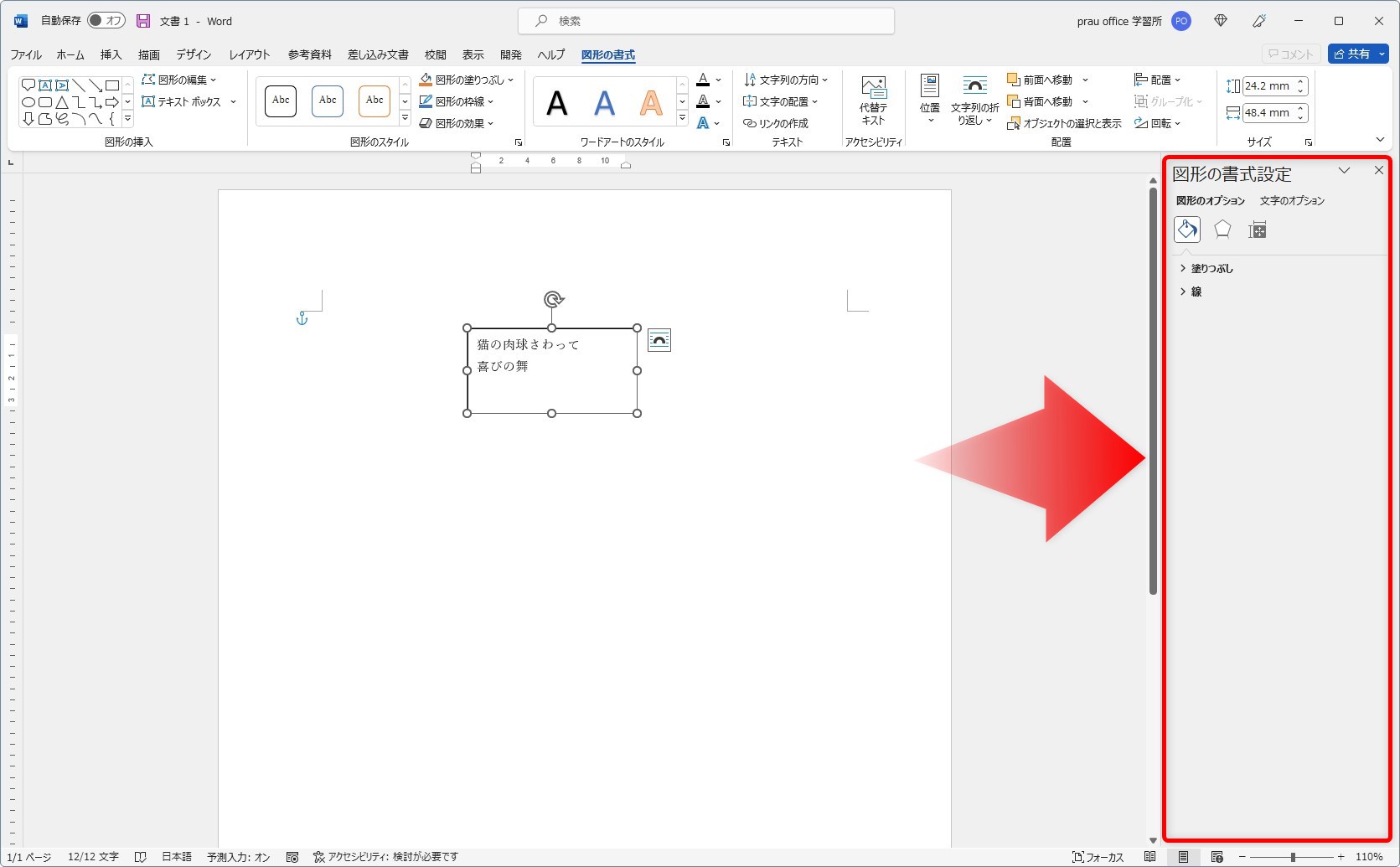Click the 図形の効果 (shape effects) icon
This screenshot has width=1400, height=867.
pos(458,122)
